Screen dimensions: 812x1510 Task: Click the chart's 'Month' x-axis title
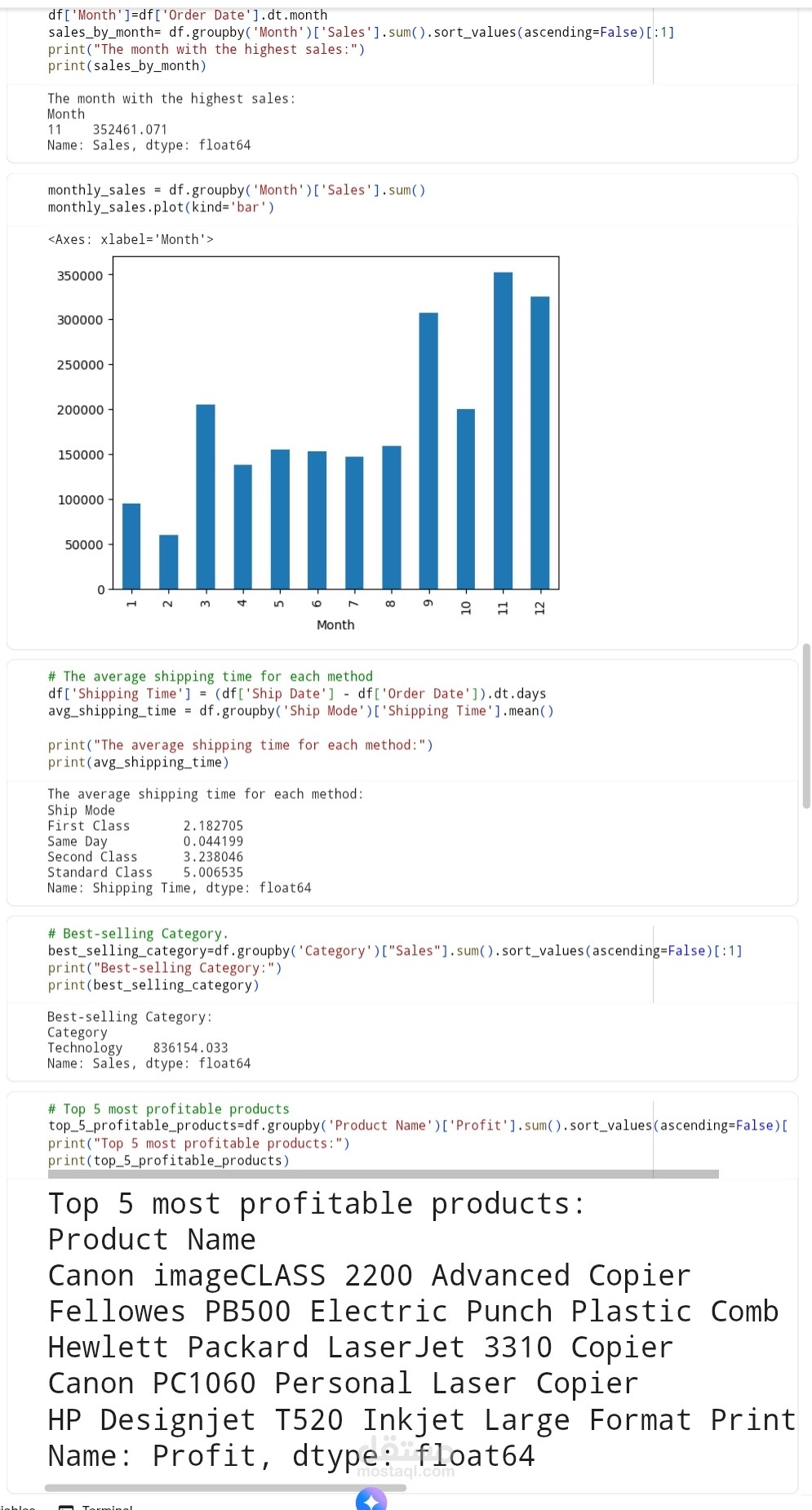click(x=335, y=624)
